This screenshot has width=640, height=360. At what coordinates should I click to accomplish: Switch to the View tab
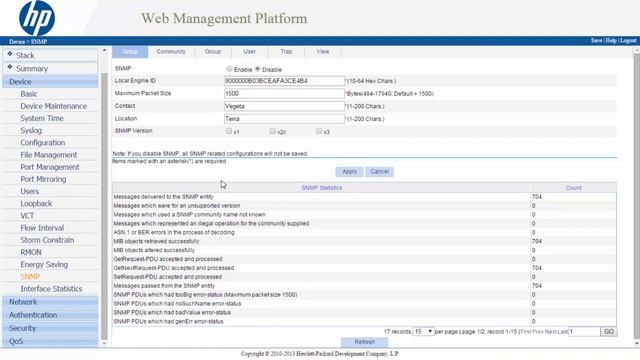click(322, 52)
